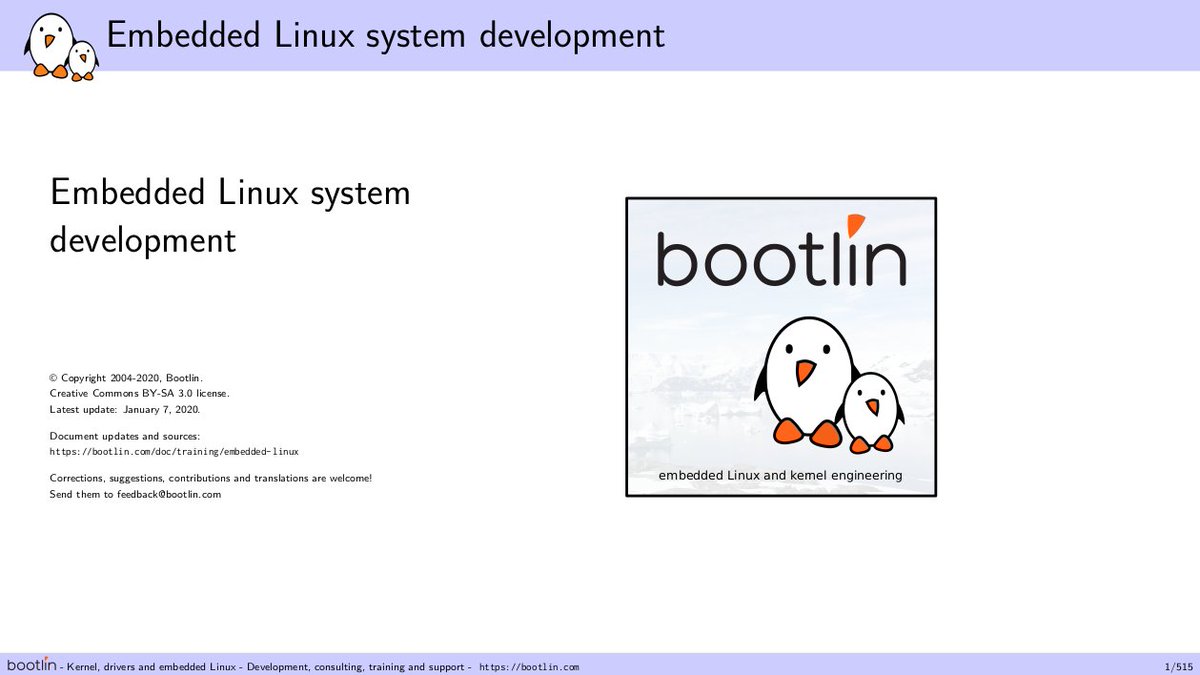The width and height of the screenshot is (1200, 675).
Task: Click the 'Creative Commons BY-SA 3.0 license' text
Action: (140, 394)
